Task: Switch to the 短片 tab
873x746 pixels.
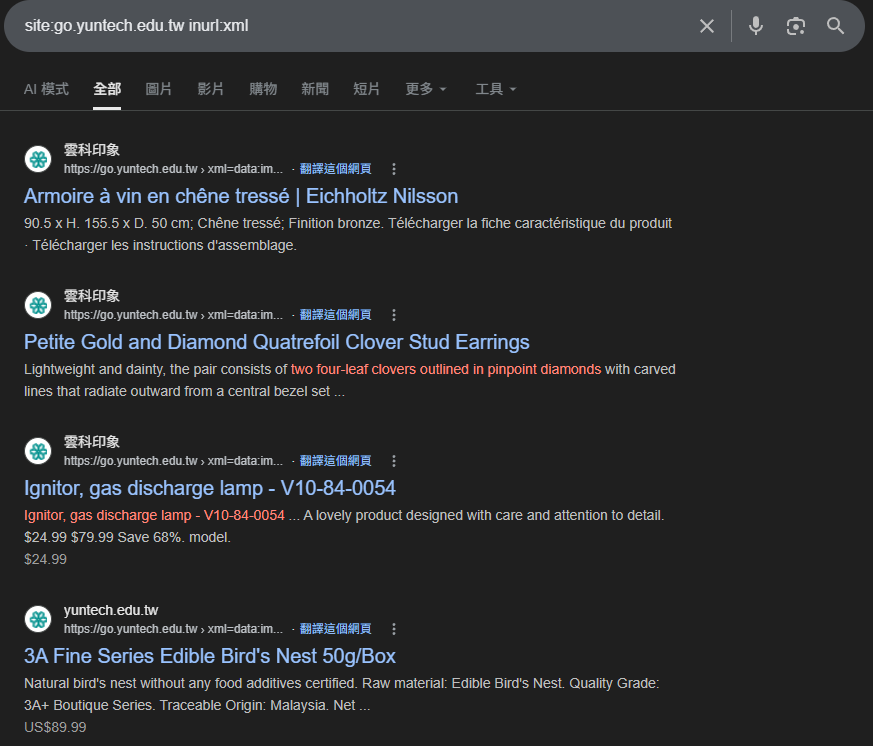Action: 366,89
